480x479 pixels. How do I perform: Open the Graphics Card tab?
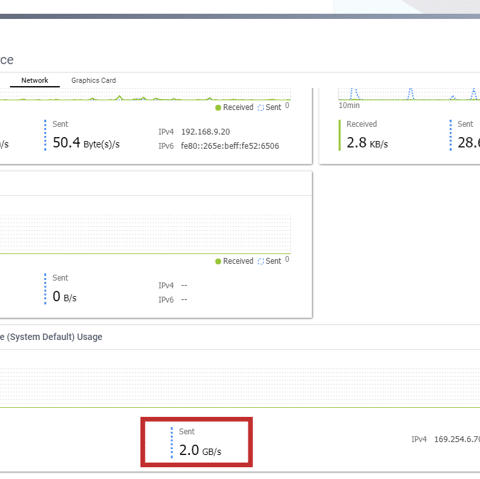point(94,80)
